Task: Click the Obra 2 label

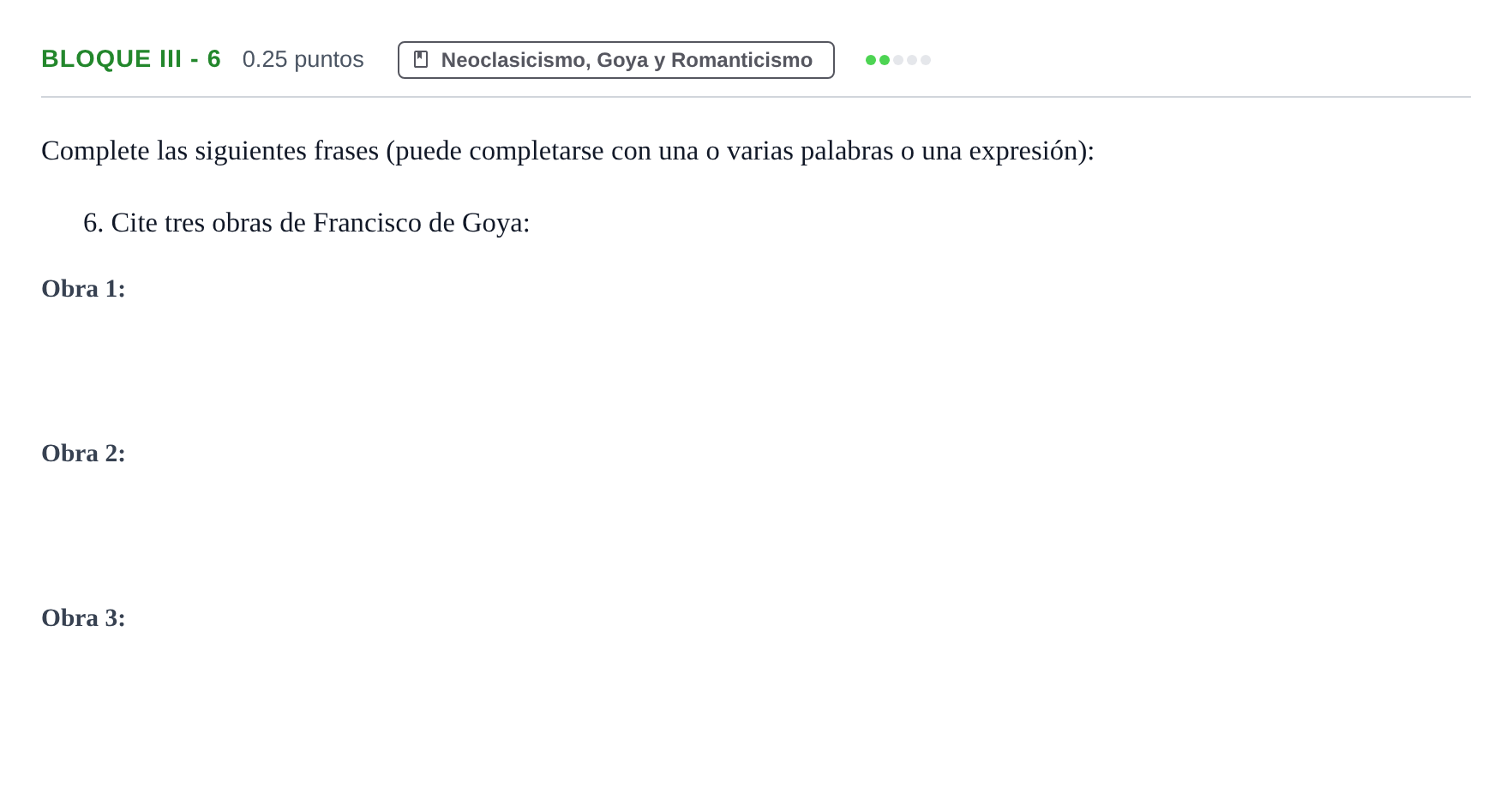Action: click(83, 454)
